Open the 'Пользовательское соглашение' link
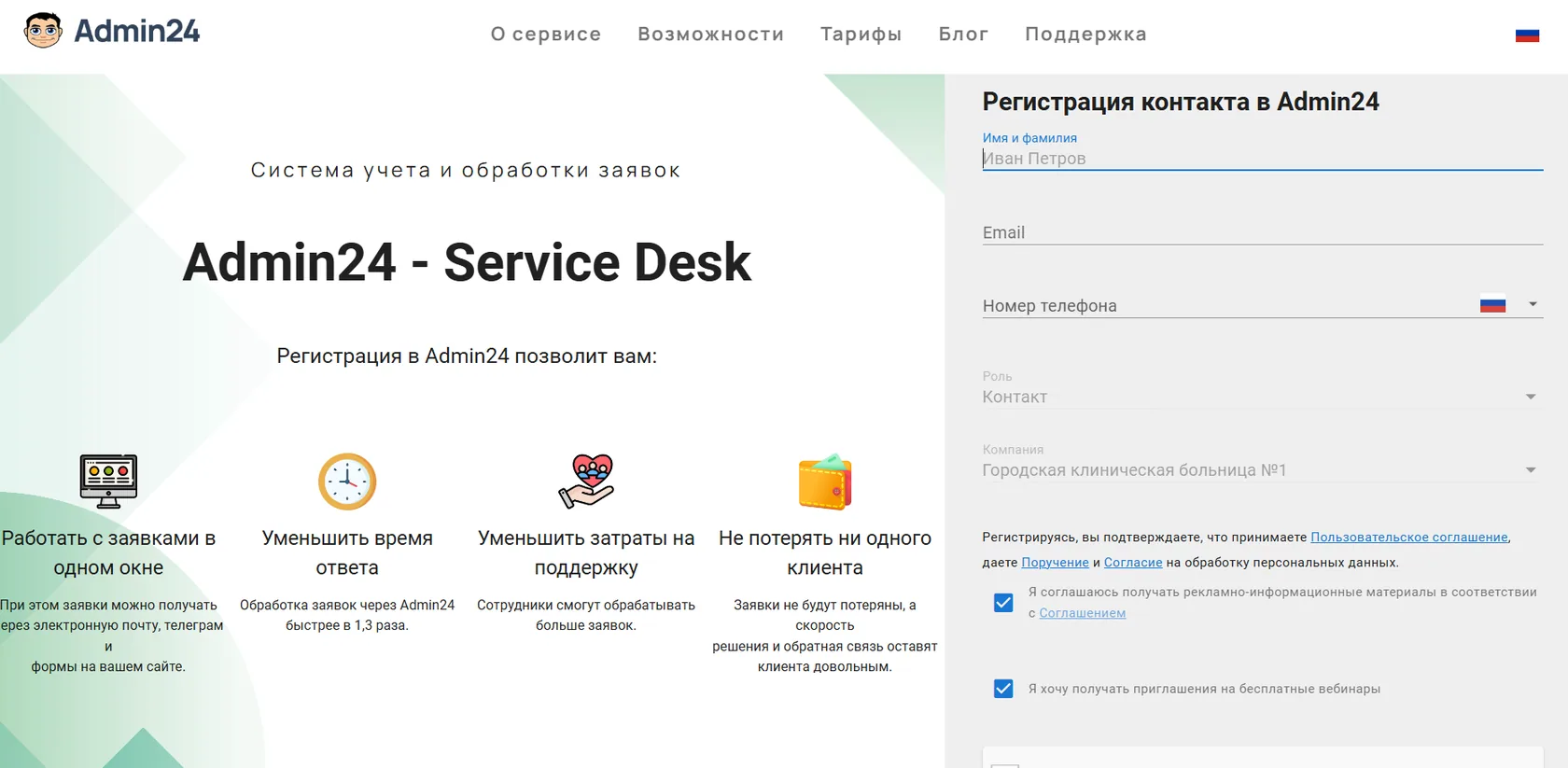The width and height of the screenshot is (1568, 768). pos(1409,538)
